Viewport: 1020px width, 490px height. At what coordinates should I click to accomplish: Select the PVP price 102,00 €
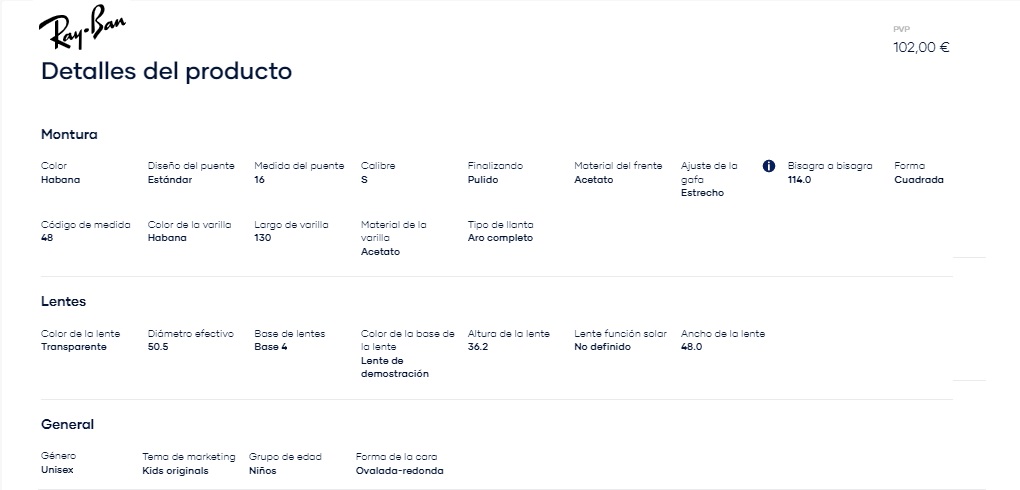[x=920, y=48]
